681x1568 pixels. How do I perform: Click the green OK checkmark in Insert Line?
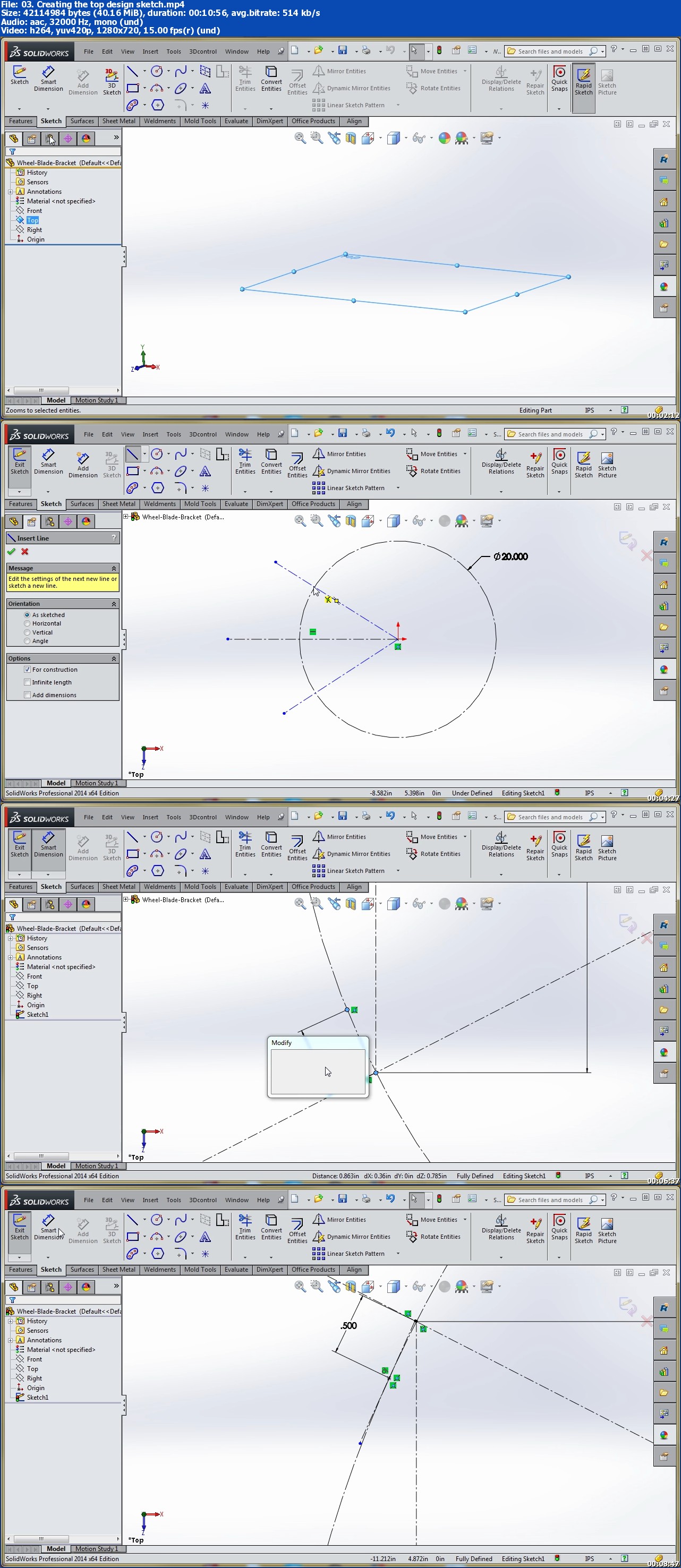11,552
